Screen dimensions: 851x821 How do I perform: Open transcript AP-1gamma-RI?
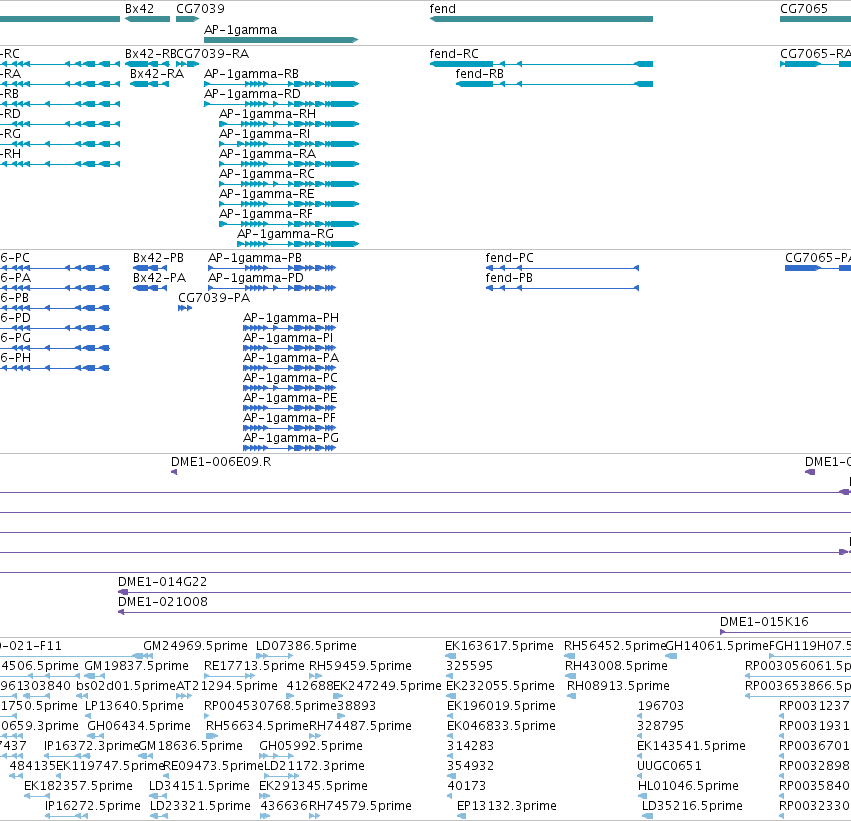coord(265,134)
